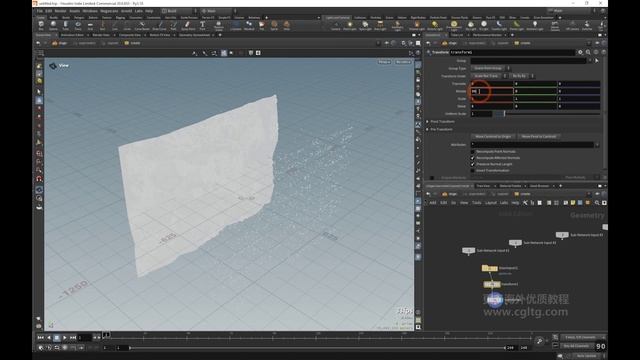Select the Grid shelf tool
This screenshot has width=640, height=360.
point(90,25)
